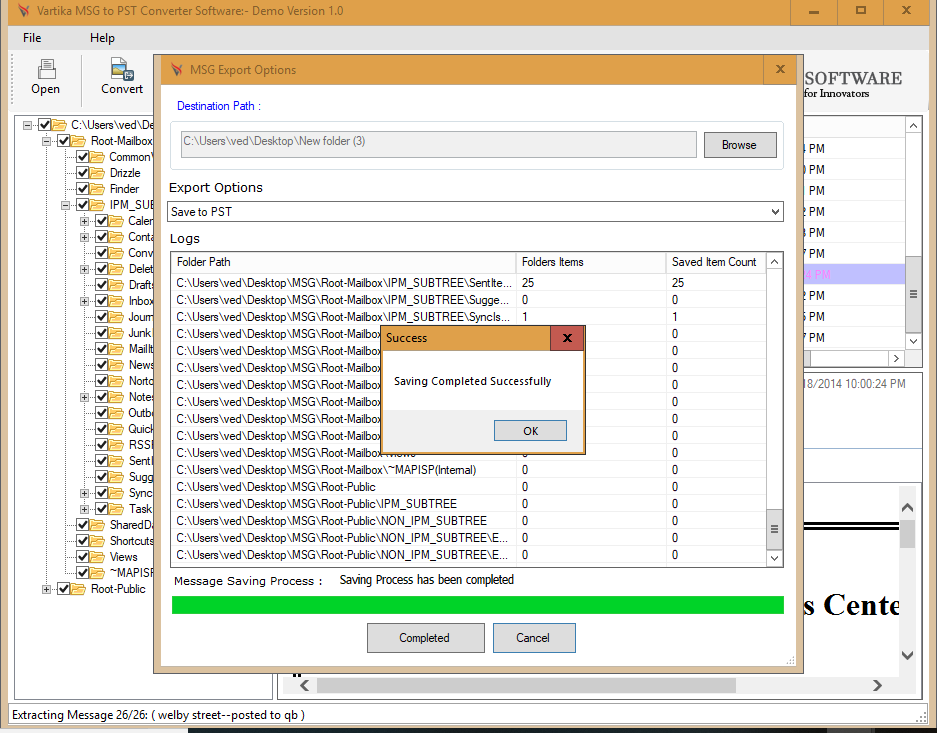Click the message list scroll-right arrow

(x=896, y=358)
